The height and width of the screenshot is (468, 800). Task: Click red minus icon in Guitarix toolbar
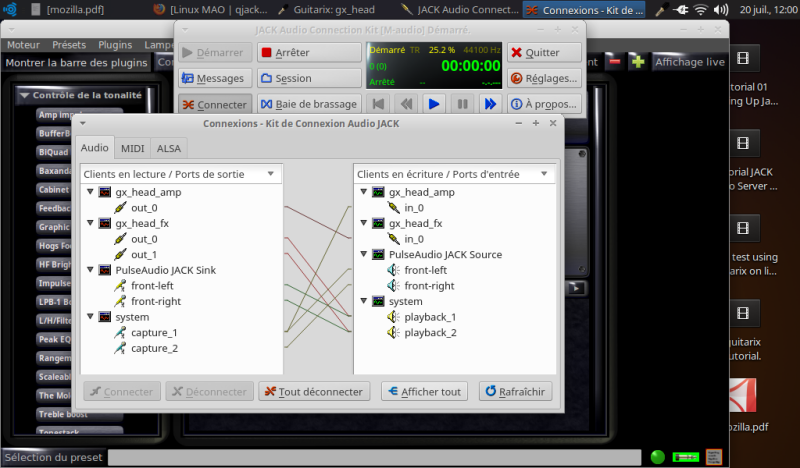(x=615, y=62)
